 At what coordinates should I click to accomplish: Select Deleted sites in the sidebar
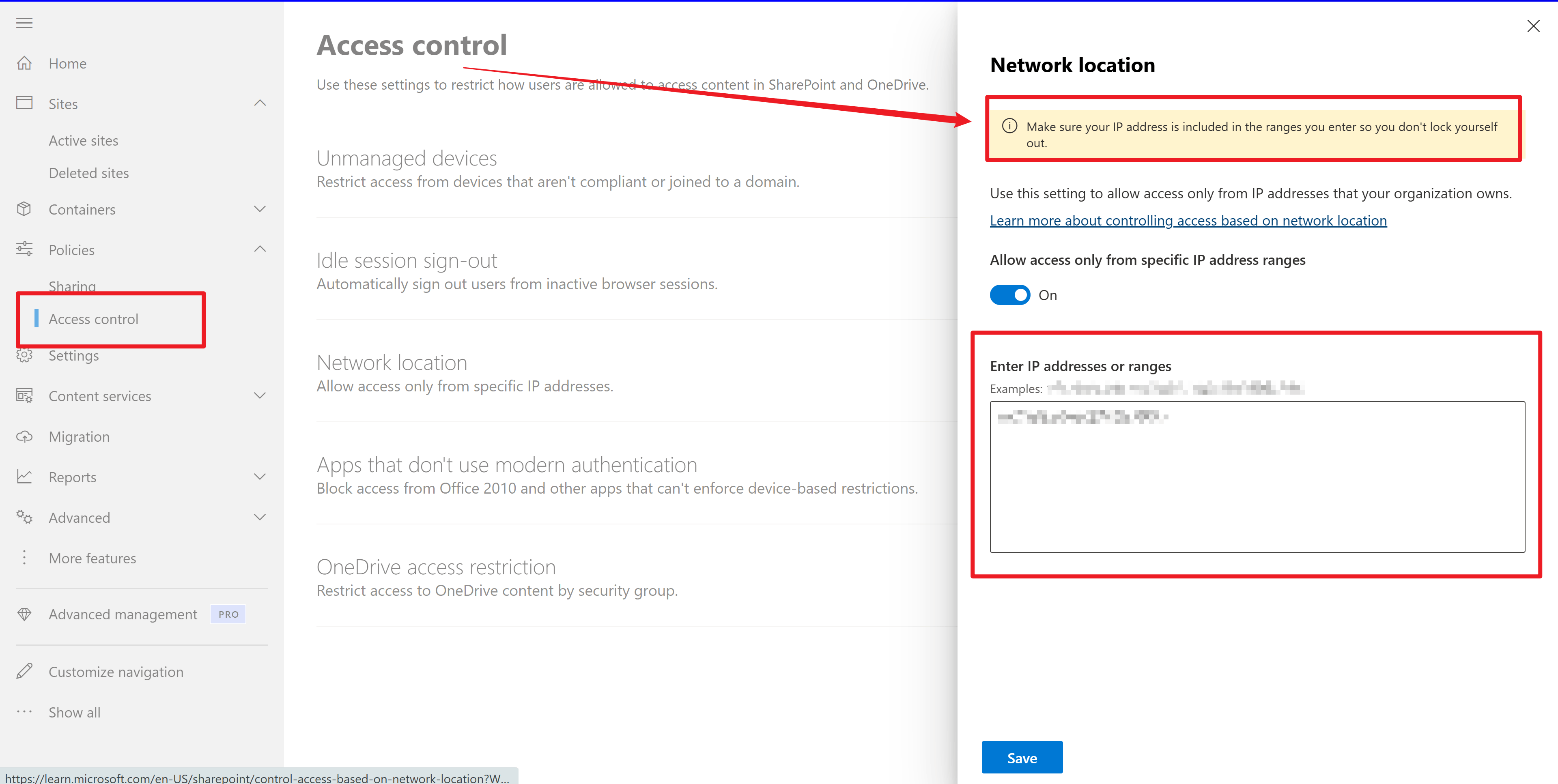[89, 173]
